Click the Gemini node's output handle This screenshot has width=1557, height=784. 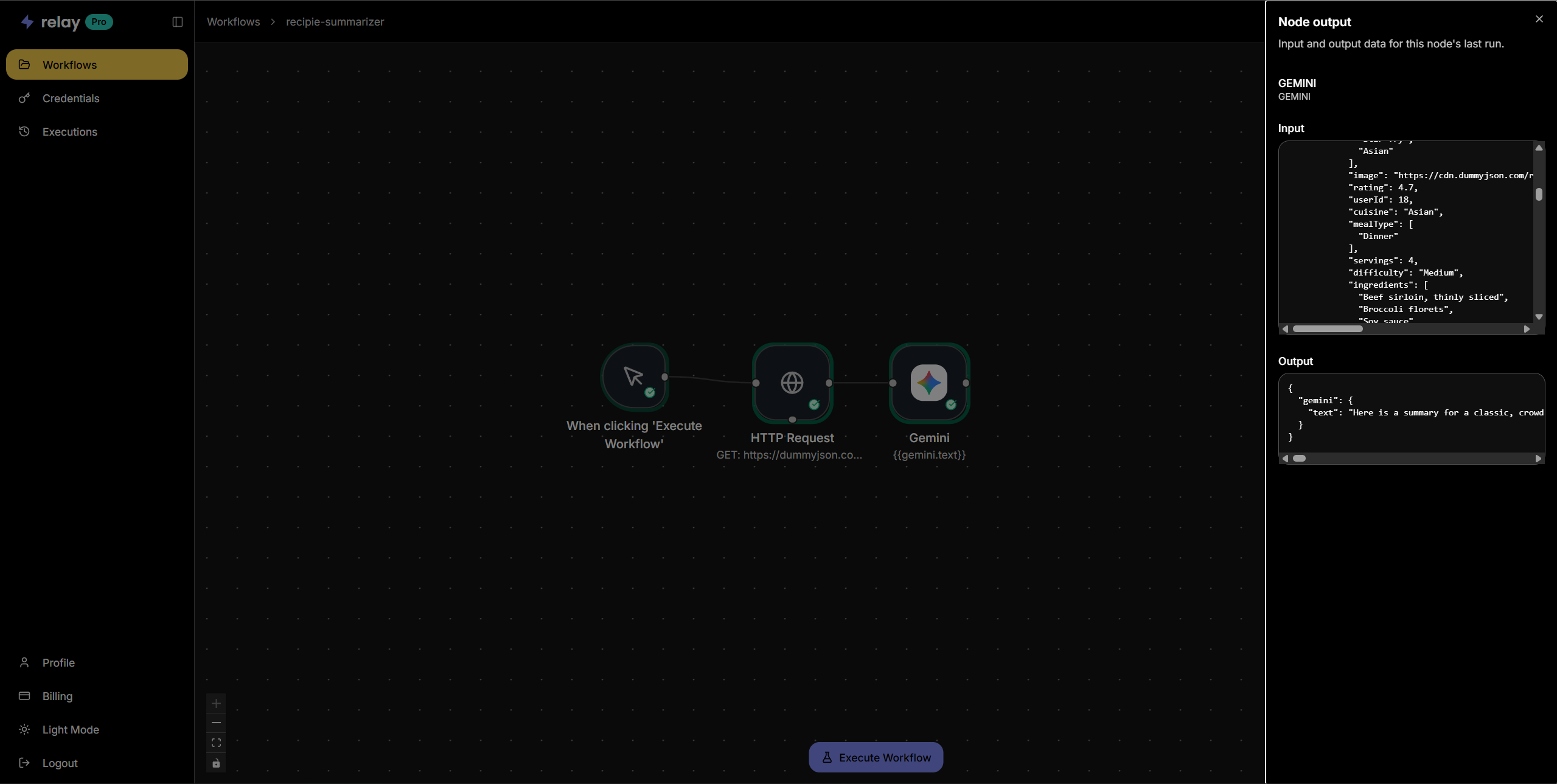966,383
